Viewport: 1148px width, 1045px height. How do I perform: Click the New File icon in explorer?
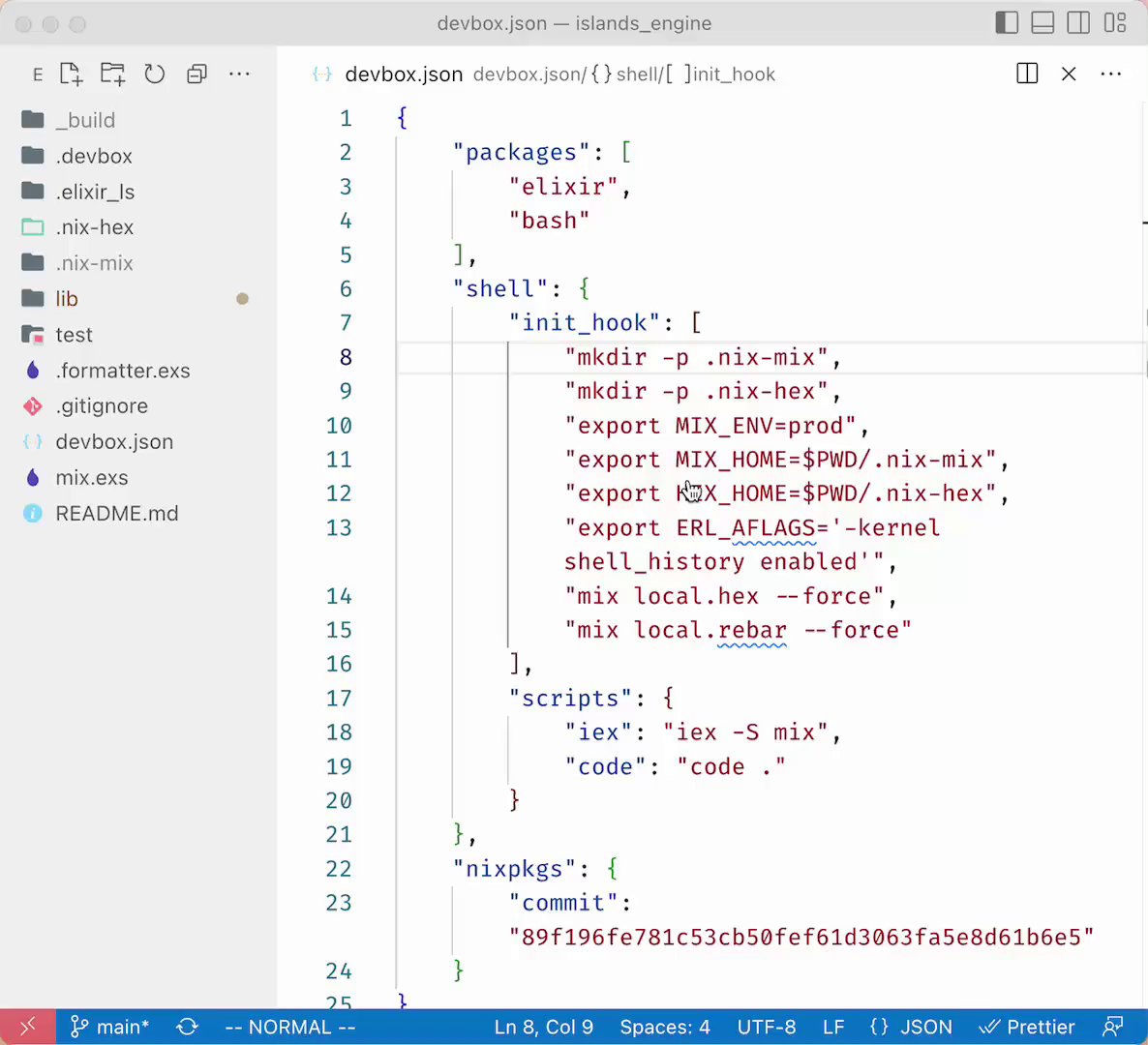(x=71, y=74)
